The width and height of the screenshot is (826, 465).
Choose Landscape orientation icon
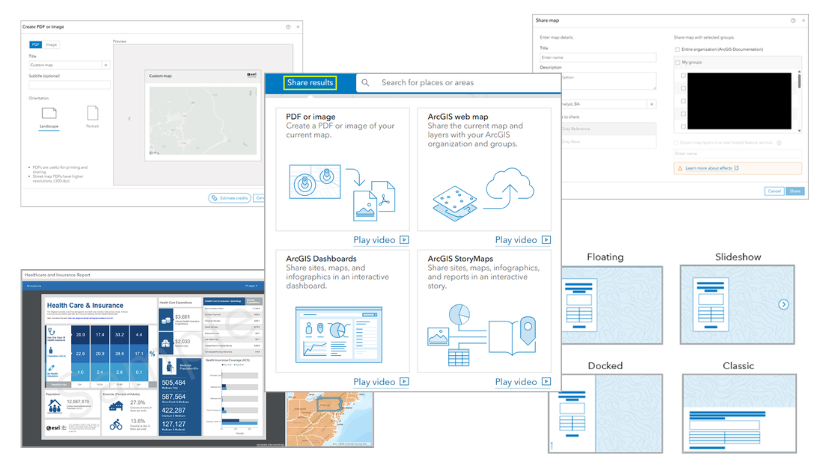coord(49,113)
